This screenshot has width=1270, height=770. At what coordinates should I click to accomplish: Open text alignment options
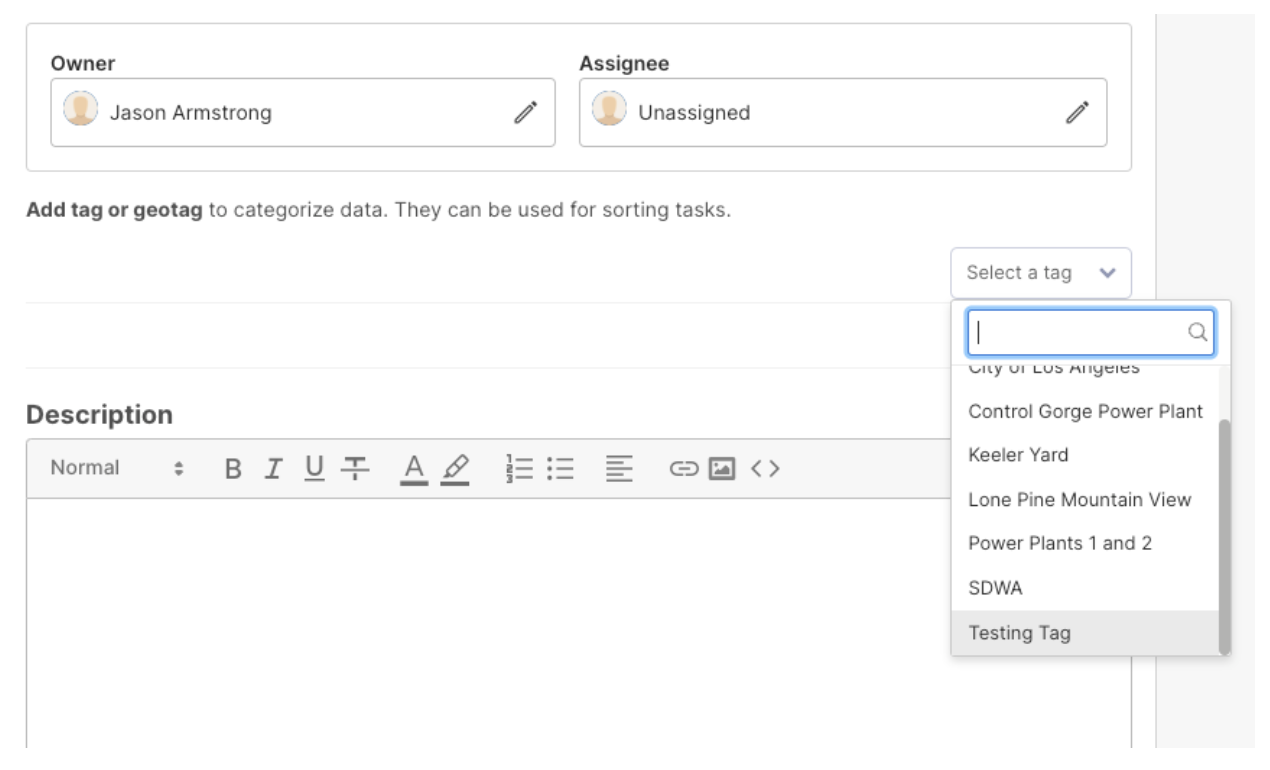[x=620, y=468]
